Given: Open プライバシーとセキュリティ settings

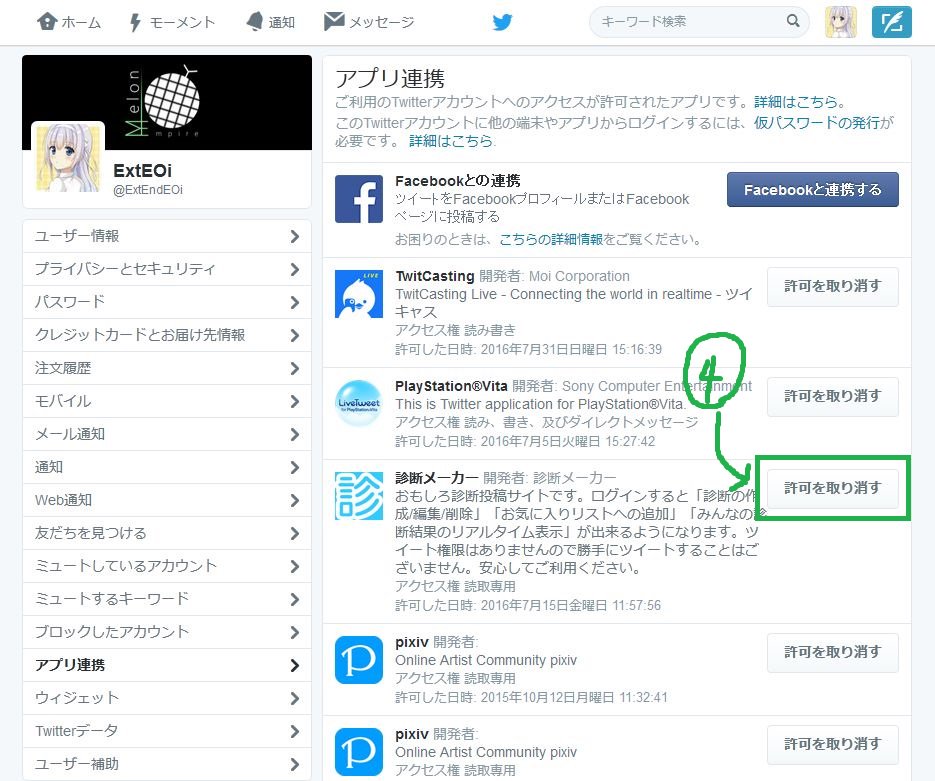Looking at the screenshot, I should 167,269.
